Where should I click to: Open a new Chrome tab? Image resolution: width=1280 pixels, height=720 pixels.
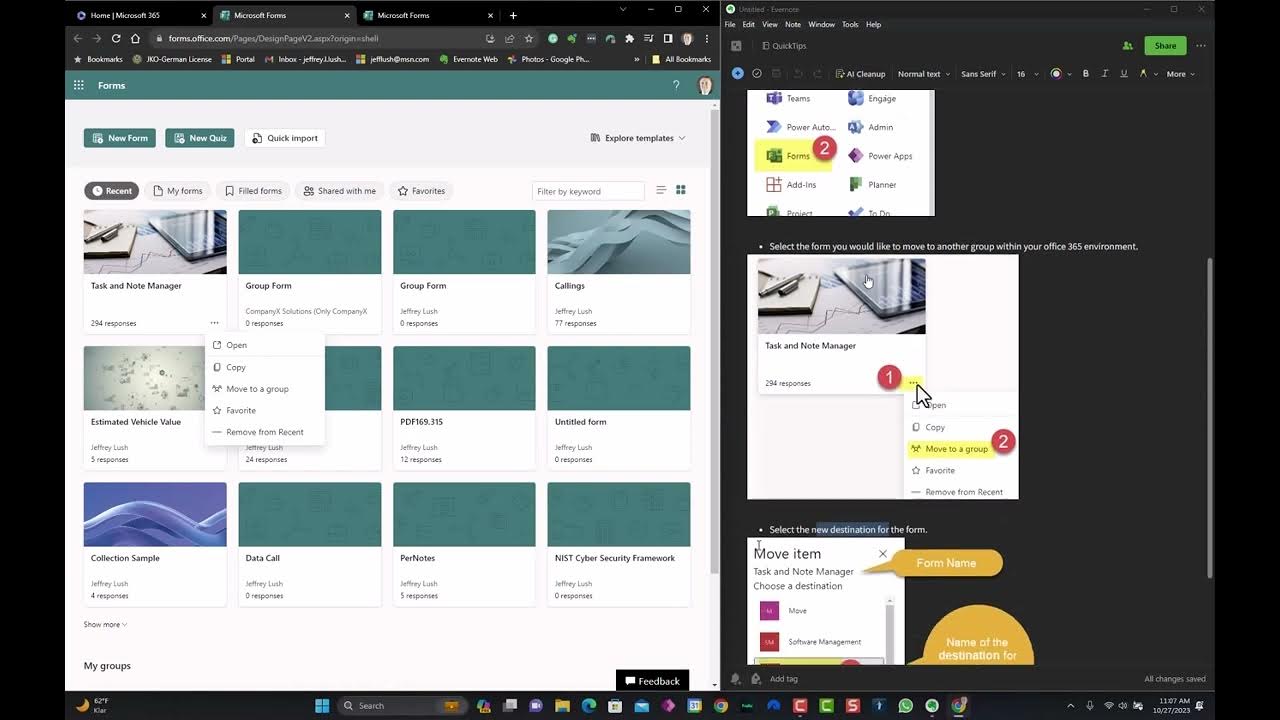tap(513, 15)
